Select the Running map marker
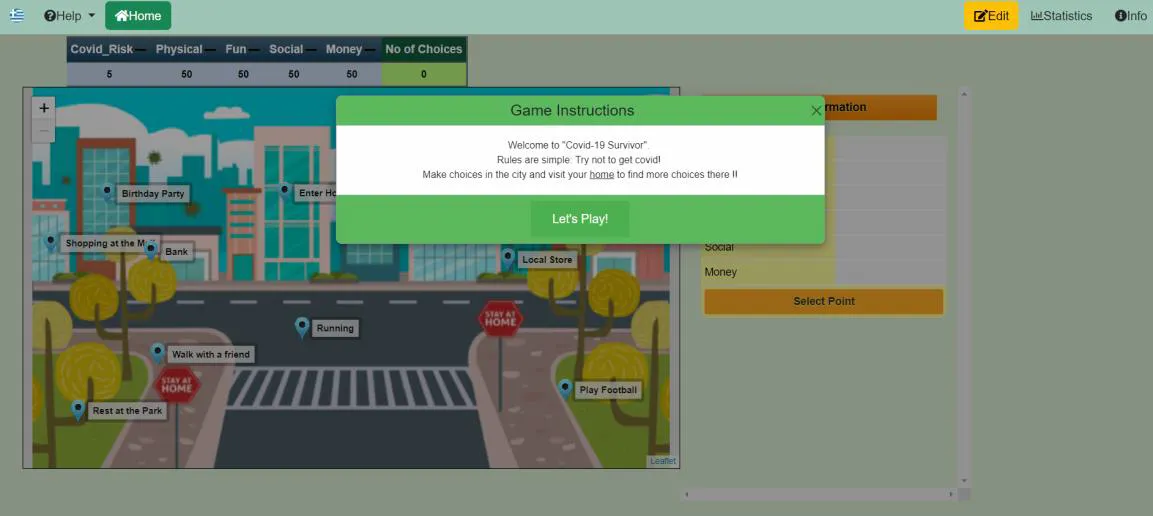Viewport: 1153px width, 516px height. (302, 326)
